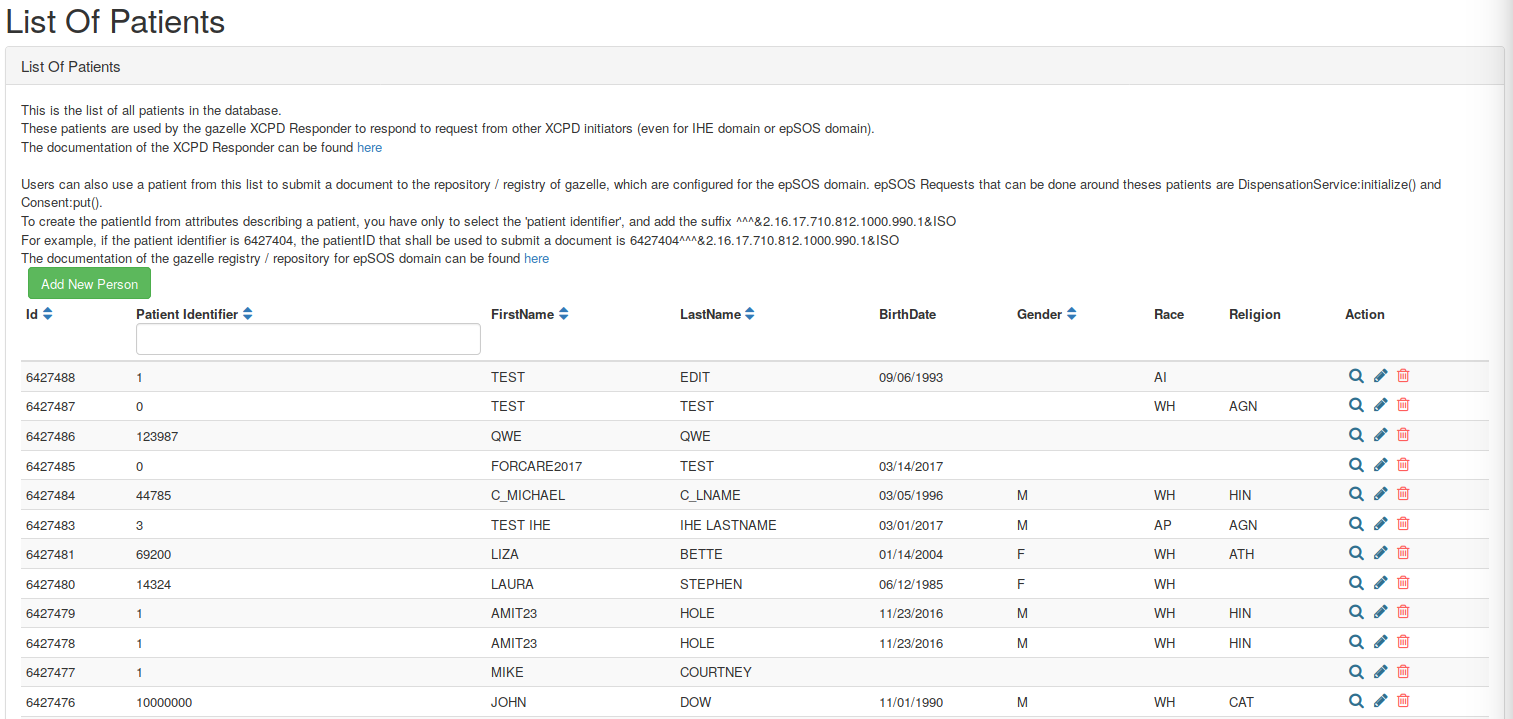The height and width of the screenshot is (719, 1513).
Task: Sort patients by LastName
Action: (749, 314)
